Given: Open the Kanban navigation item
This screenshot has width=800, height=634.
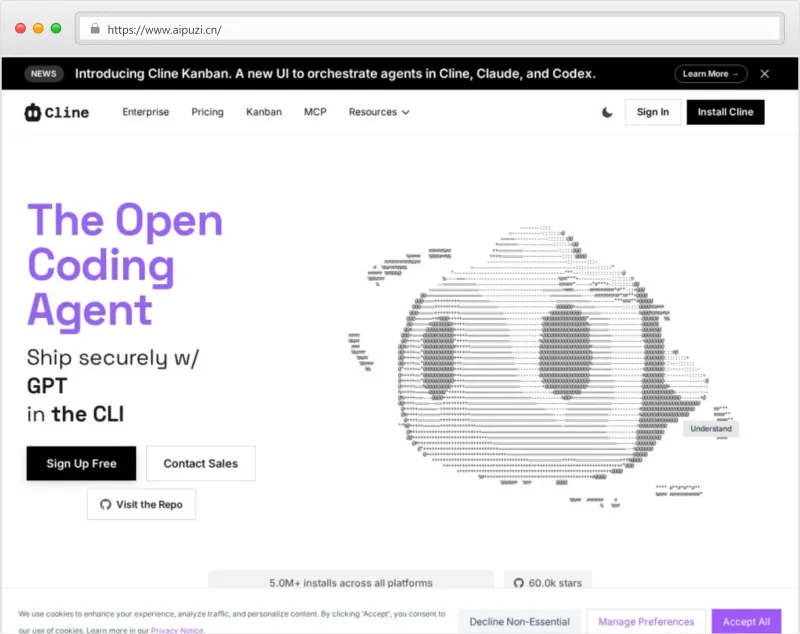Looking at the screenshot, I should (263, 112).
